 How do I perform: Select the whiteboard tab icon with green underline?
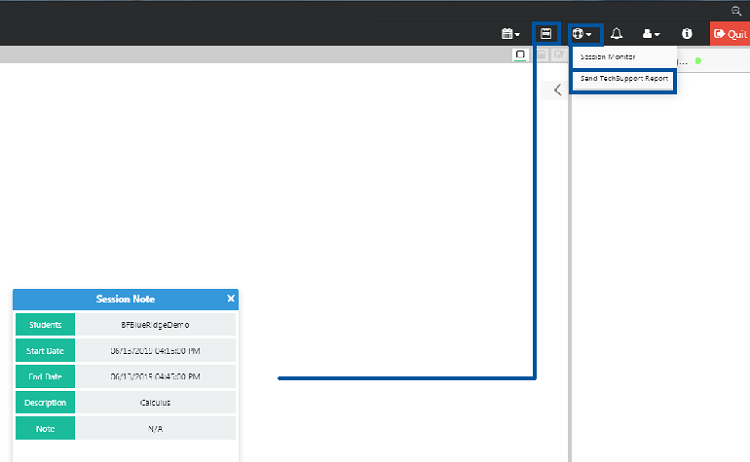[520, 54]
